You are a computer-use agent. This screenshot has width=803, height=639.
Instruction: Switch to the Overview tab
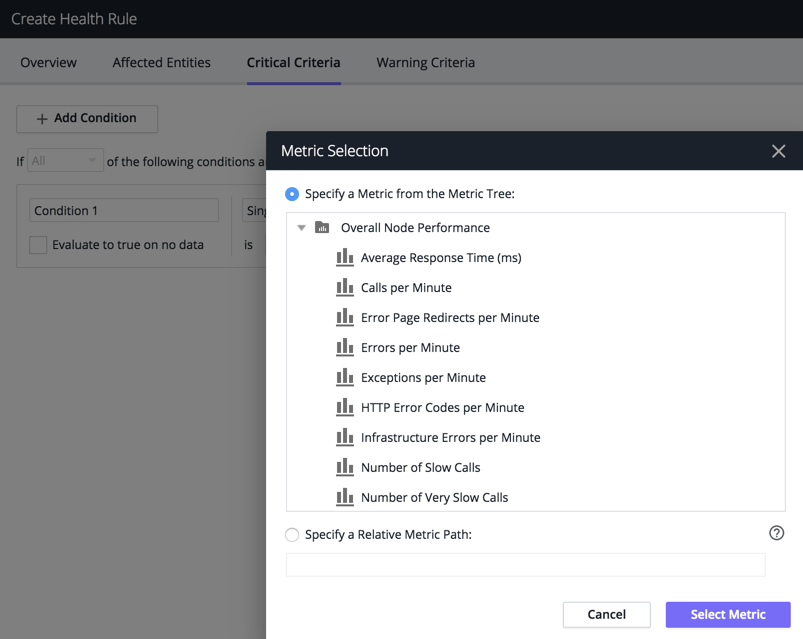pos(48,62)
